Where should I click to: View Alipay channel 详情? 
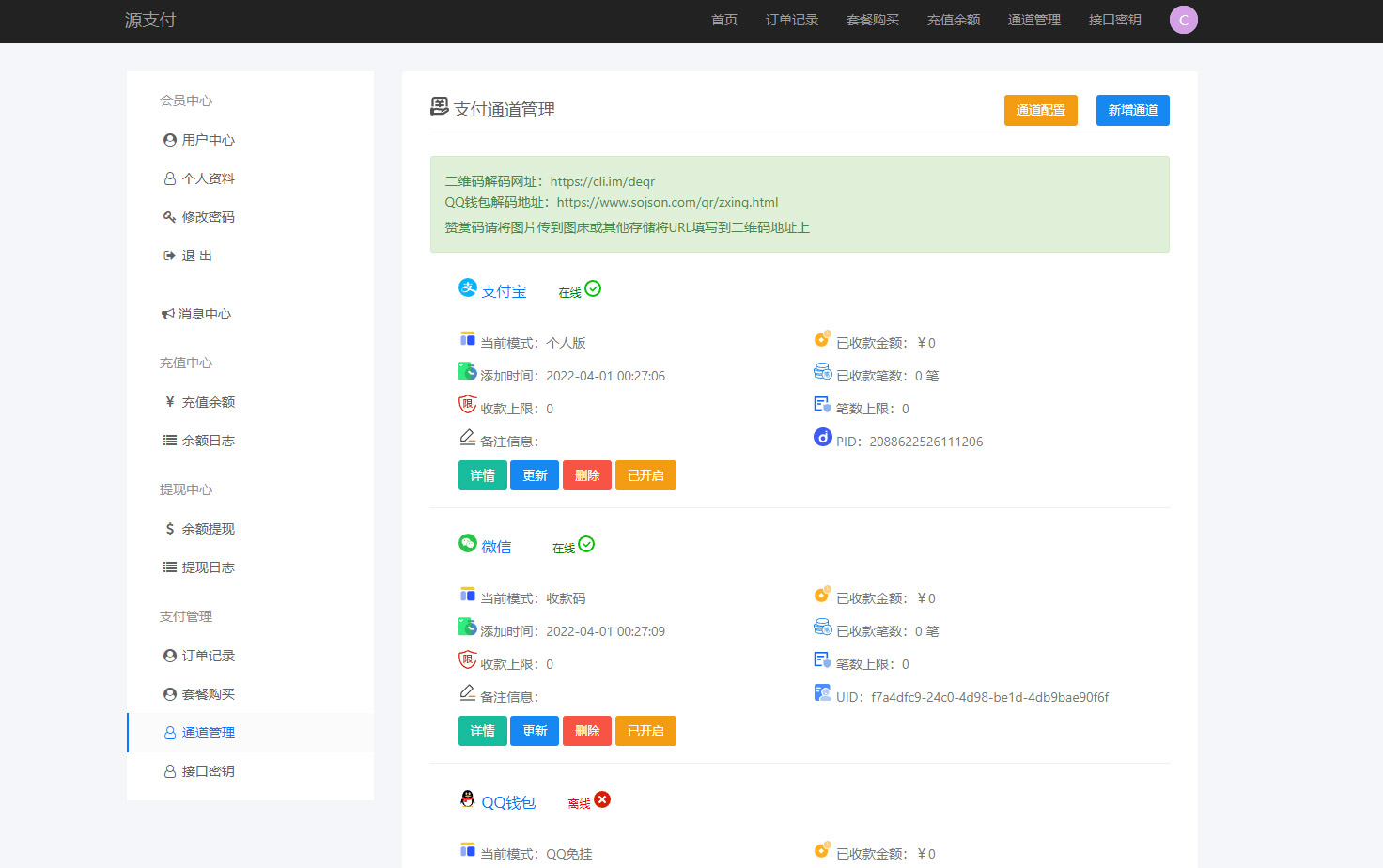pyautogui.click(x=483, y=475)
